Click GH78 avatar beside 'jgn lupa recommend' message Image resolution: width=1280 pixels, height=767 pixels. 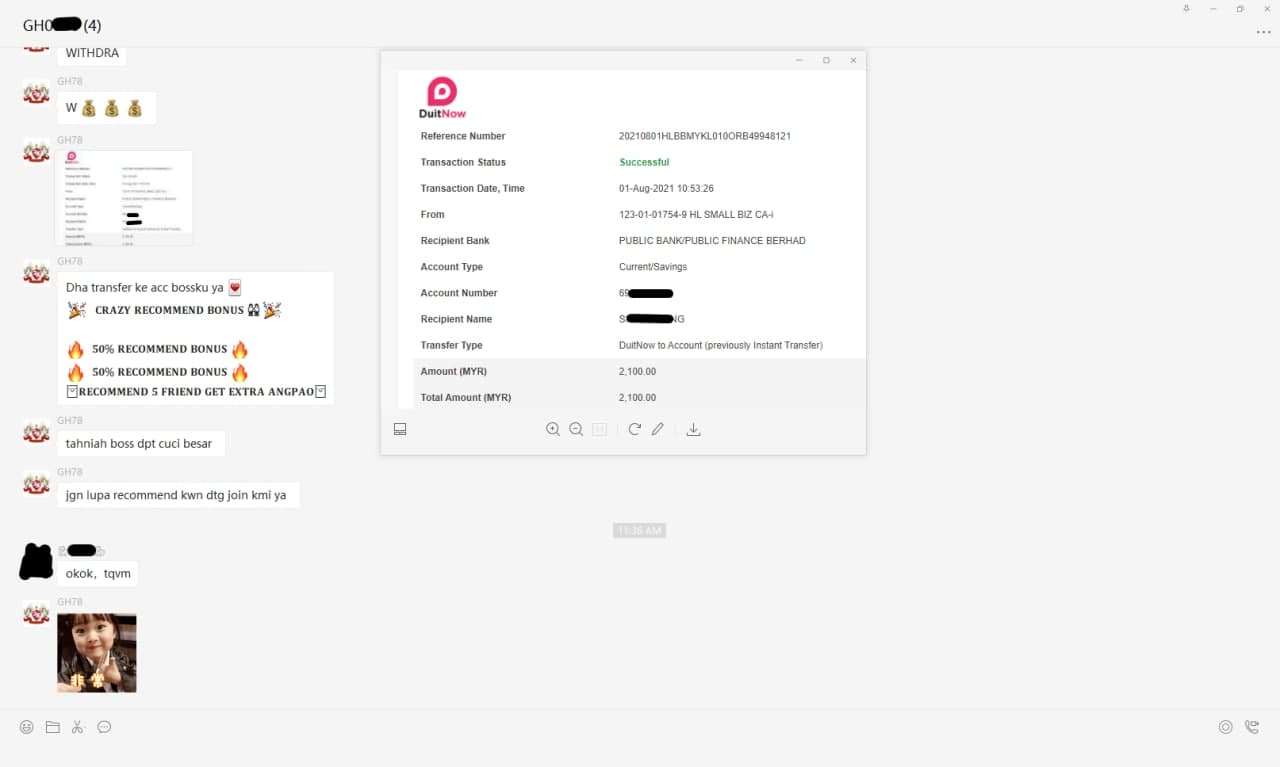click(x=37, y=484)
